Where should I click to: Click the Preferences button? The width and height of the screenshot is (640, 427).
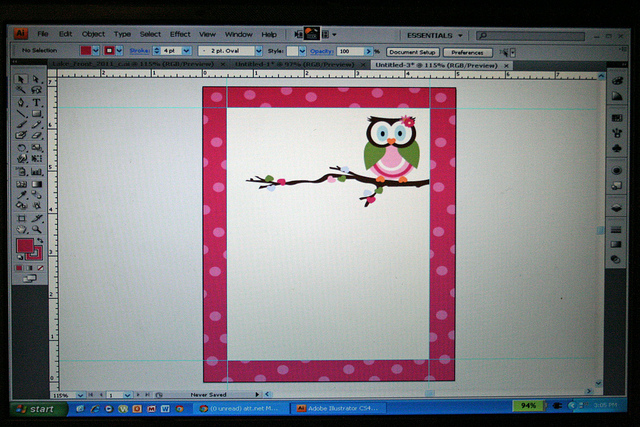467,53
